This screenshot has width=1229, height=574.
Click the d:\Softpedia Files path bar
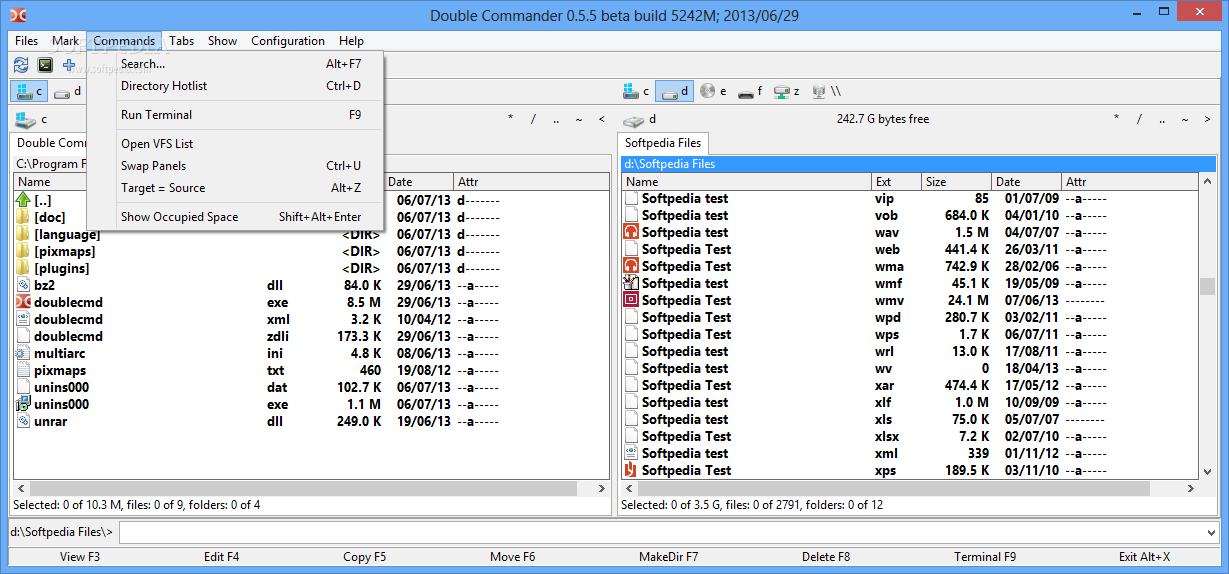[x=918, y=164]
